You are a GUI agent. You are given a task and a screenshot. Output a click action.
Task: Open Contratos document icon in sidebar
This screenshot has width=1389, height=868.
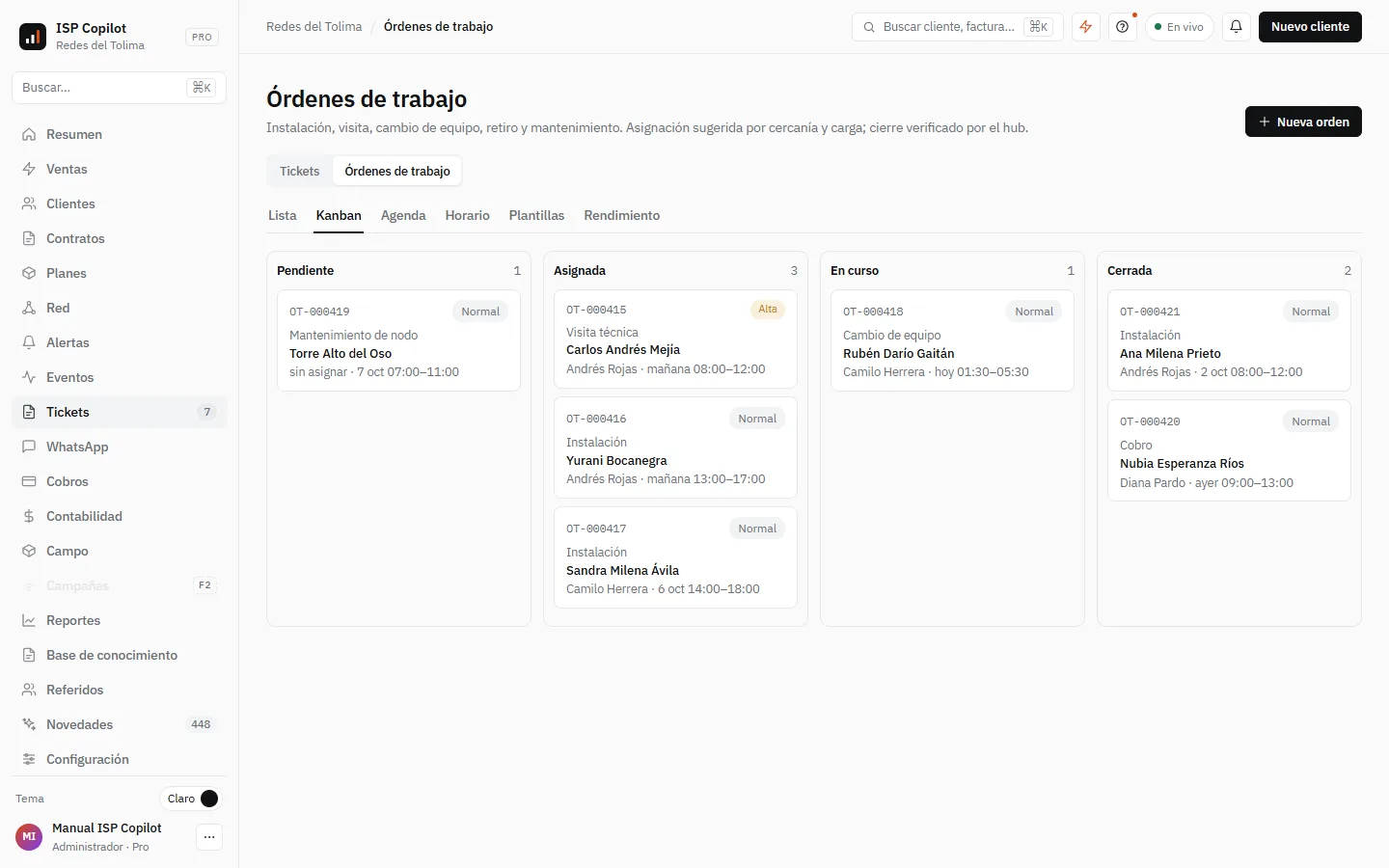coord(29,238)
